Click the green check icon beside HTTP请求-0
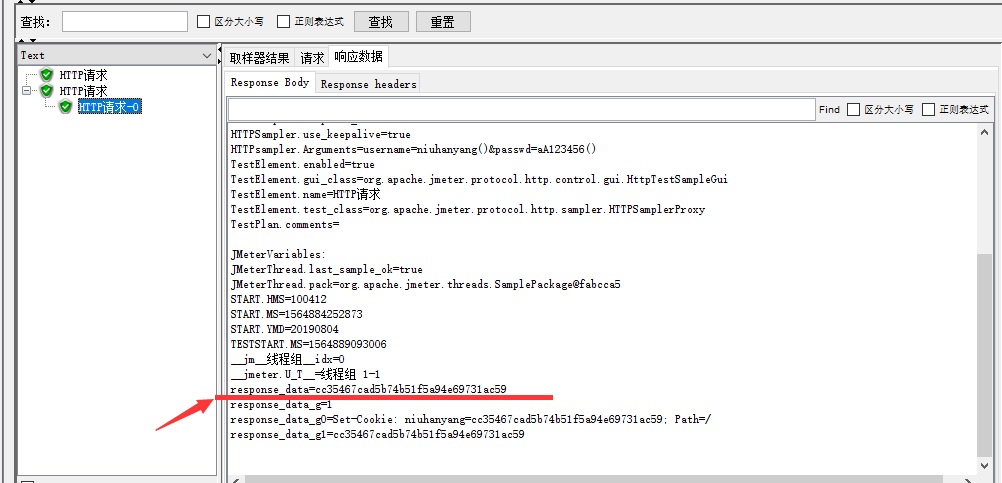1002x483 pixels. pyautogui.click(x=66, y=107)
